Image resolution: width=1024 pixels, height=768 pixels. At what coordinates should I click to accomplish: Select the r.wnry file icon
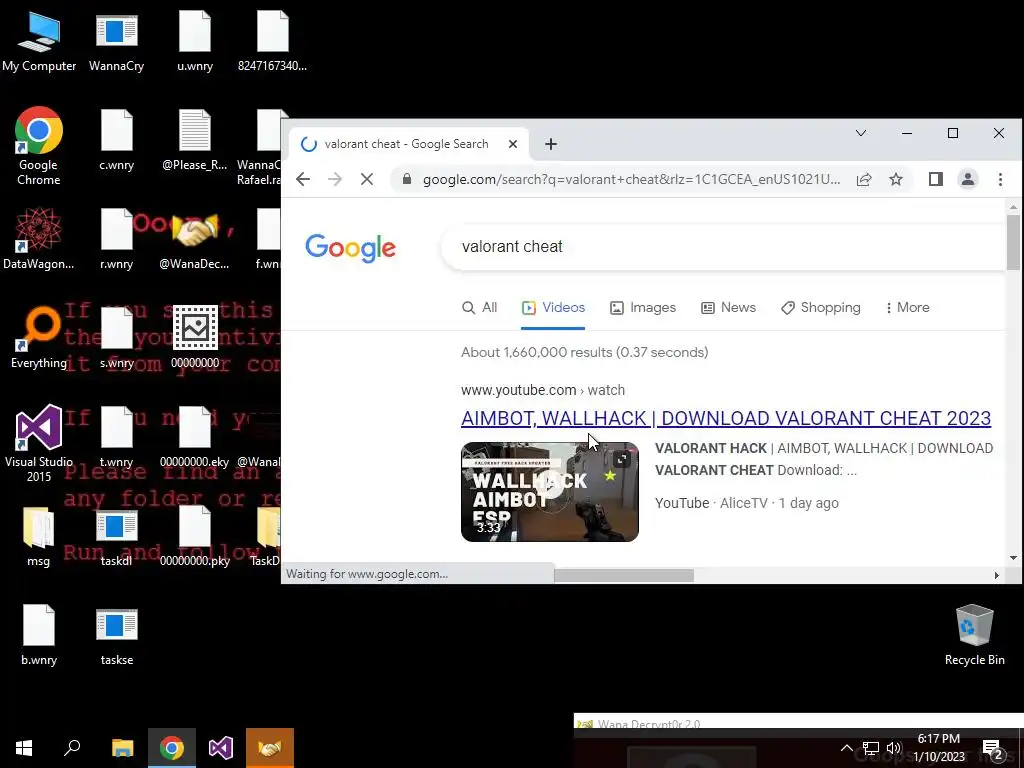pos(116,239)
